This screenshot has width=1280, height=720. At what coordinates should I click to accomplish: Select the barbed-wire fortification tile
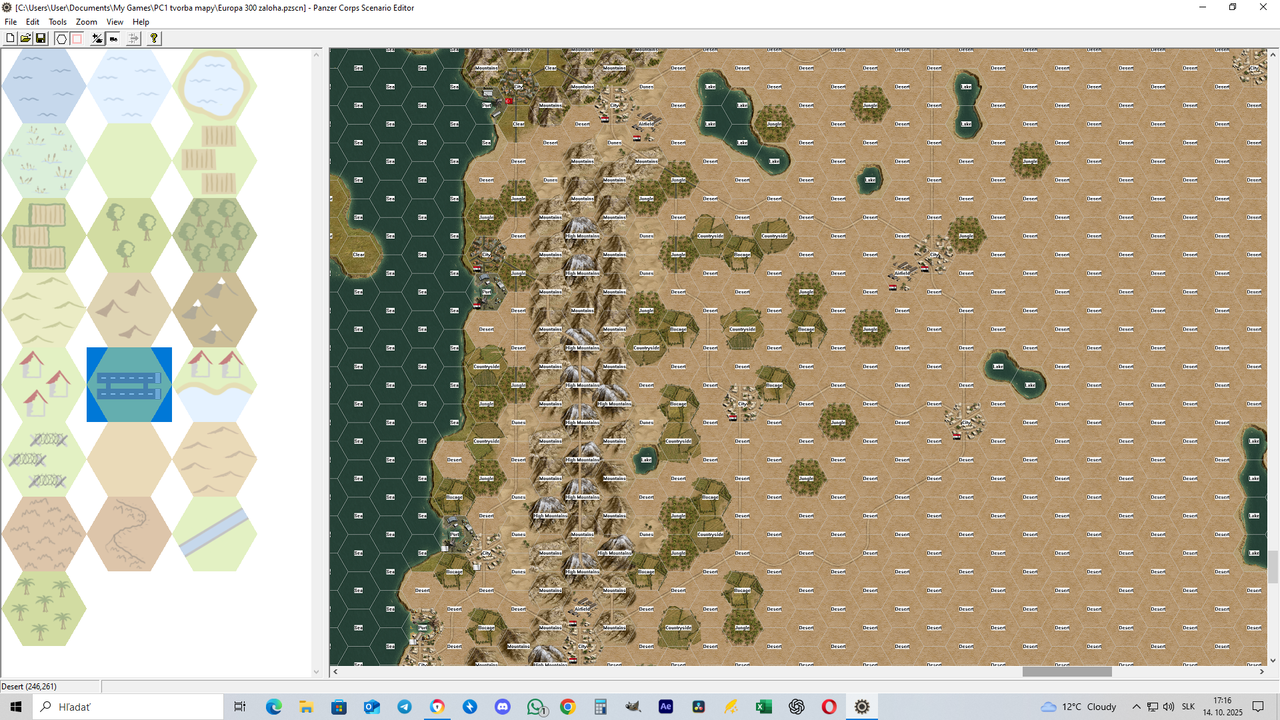(44, 459)
